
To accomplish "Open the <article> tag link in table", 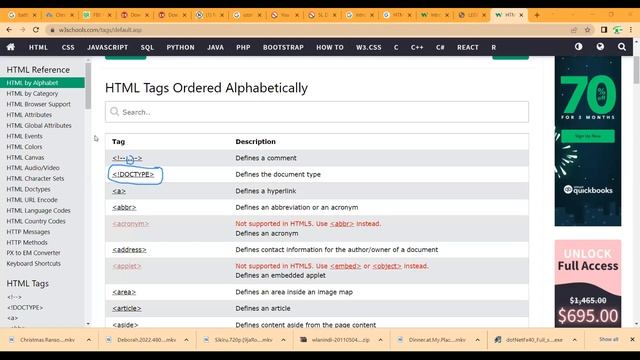I will [x=127, y=308].
